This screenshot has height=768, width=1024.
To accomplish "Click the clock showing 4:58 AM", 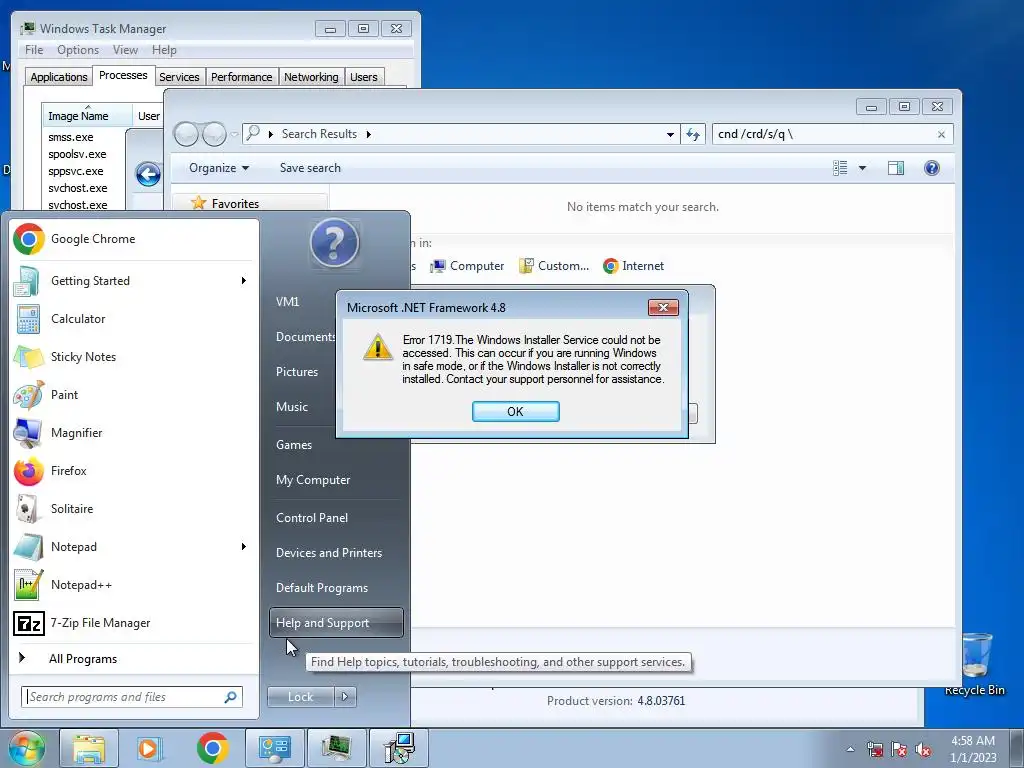I will click(x=973, y=741).
